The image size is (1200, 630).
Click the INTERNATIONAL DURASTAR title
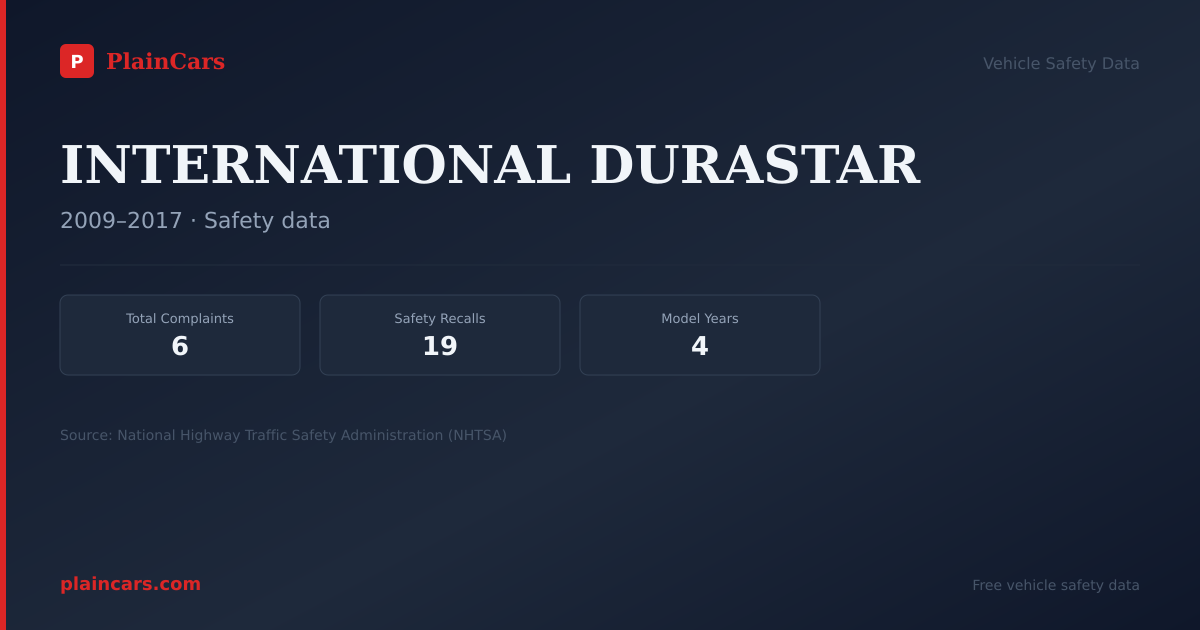click(490, 165)
